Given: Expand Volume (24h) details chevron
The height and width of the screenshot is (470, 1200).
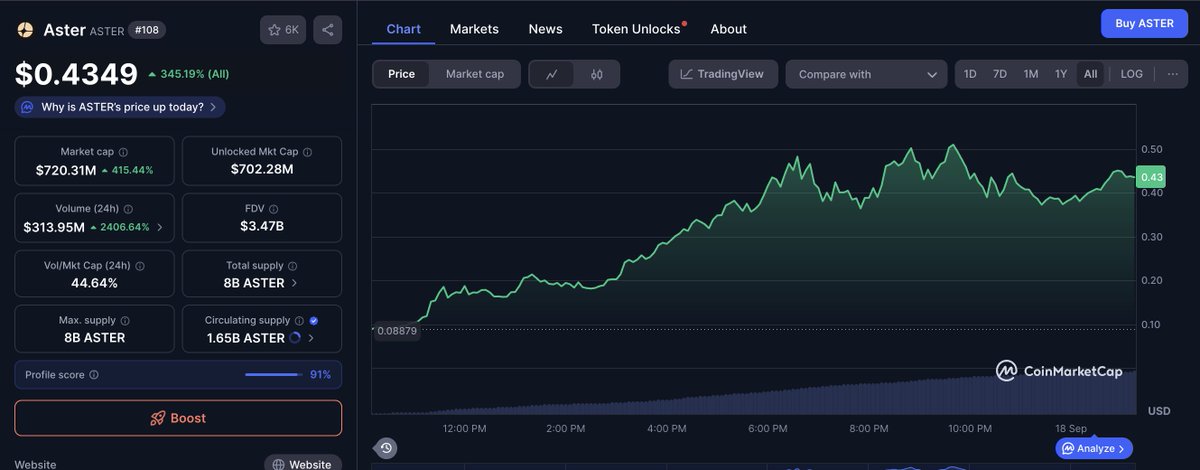Looking at the screenshot, I should [160, 228].
